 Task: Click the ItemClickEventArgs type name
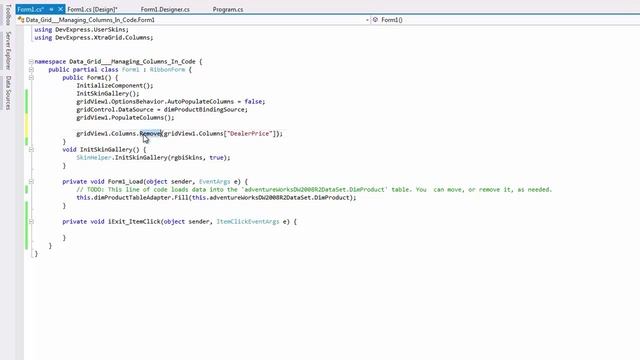(x=248, y=222)
